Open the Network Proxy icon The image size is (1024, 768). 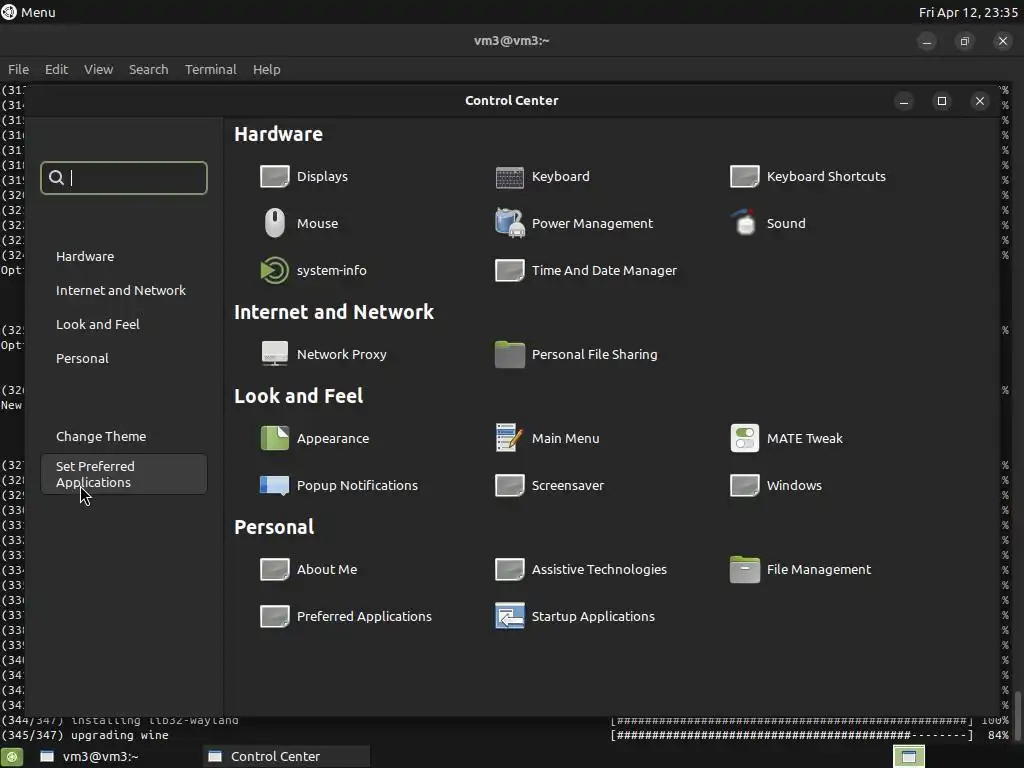(274, 354)
